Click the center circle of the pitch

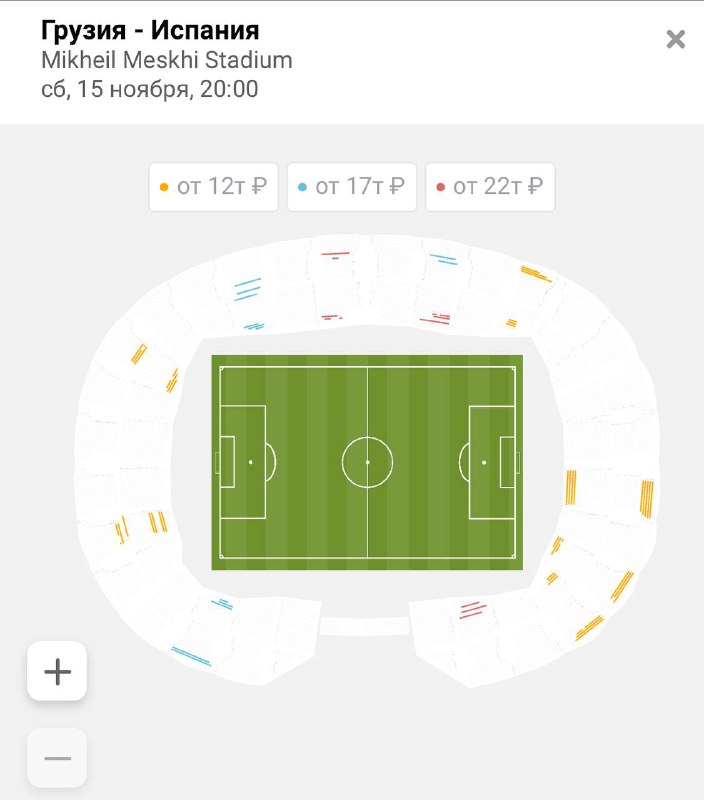[x=367, y=462]
